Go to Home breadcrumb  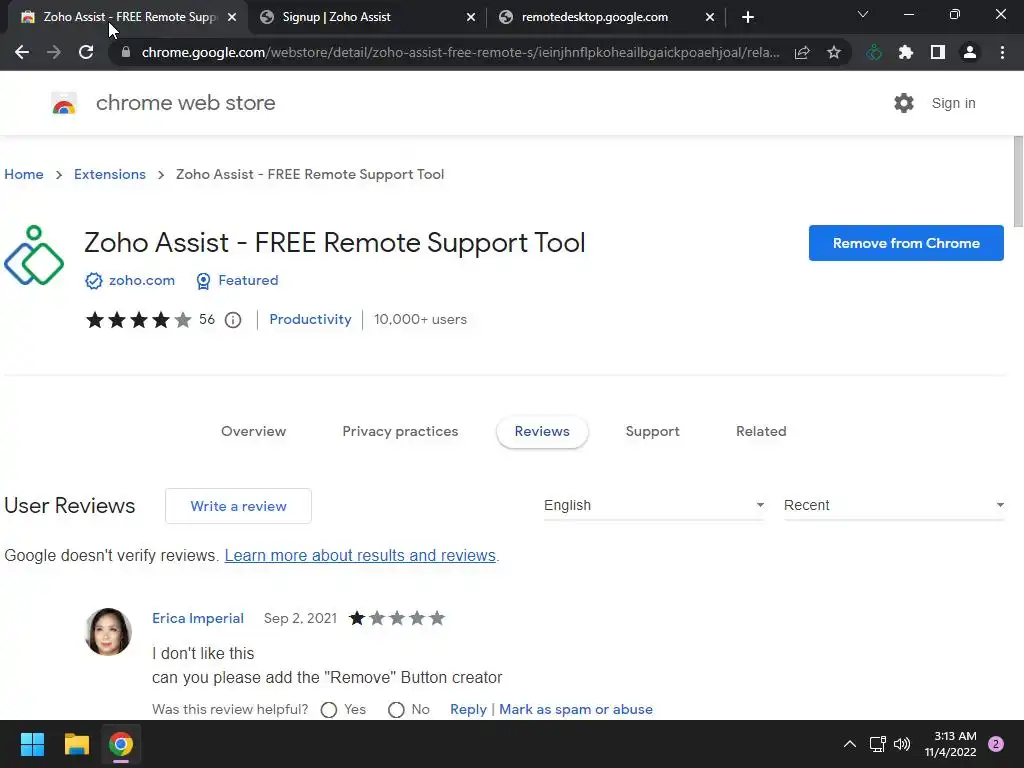[x=24, y=174]
